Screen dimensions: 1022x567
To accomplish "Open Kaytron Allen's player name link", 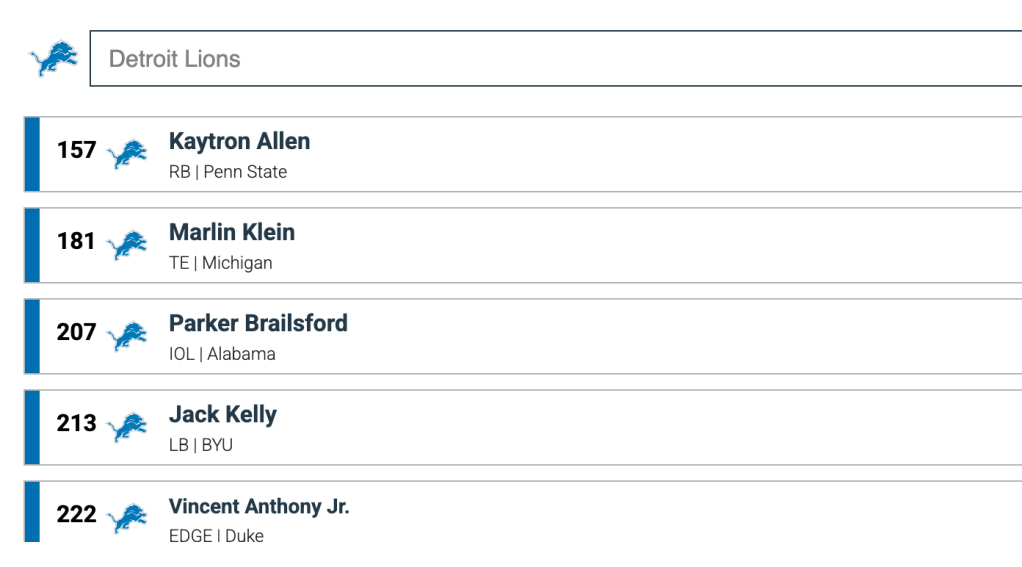I will point(239,141).
